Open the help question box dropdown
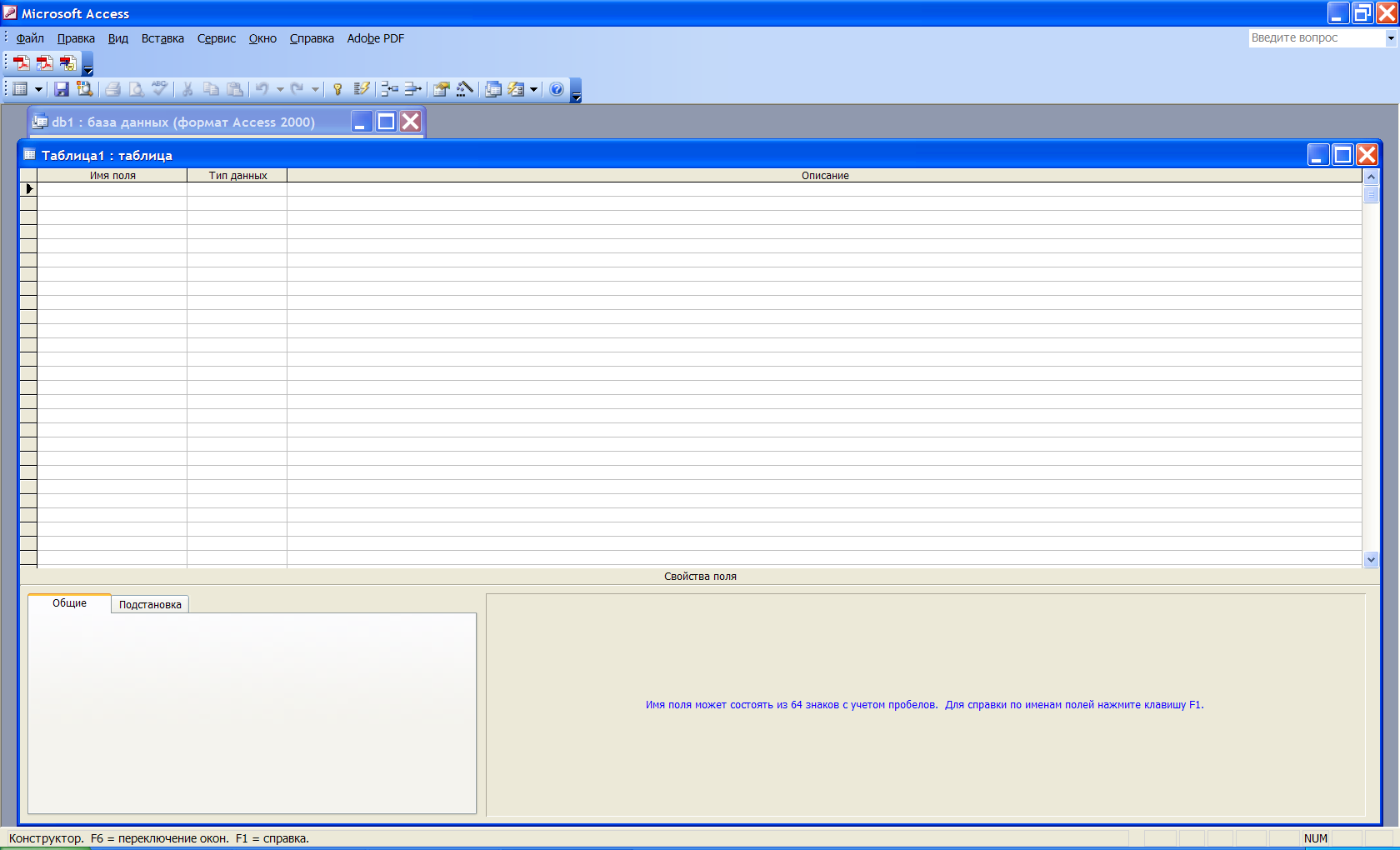 (x=1390, y=38)
